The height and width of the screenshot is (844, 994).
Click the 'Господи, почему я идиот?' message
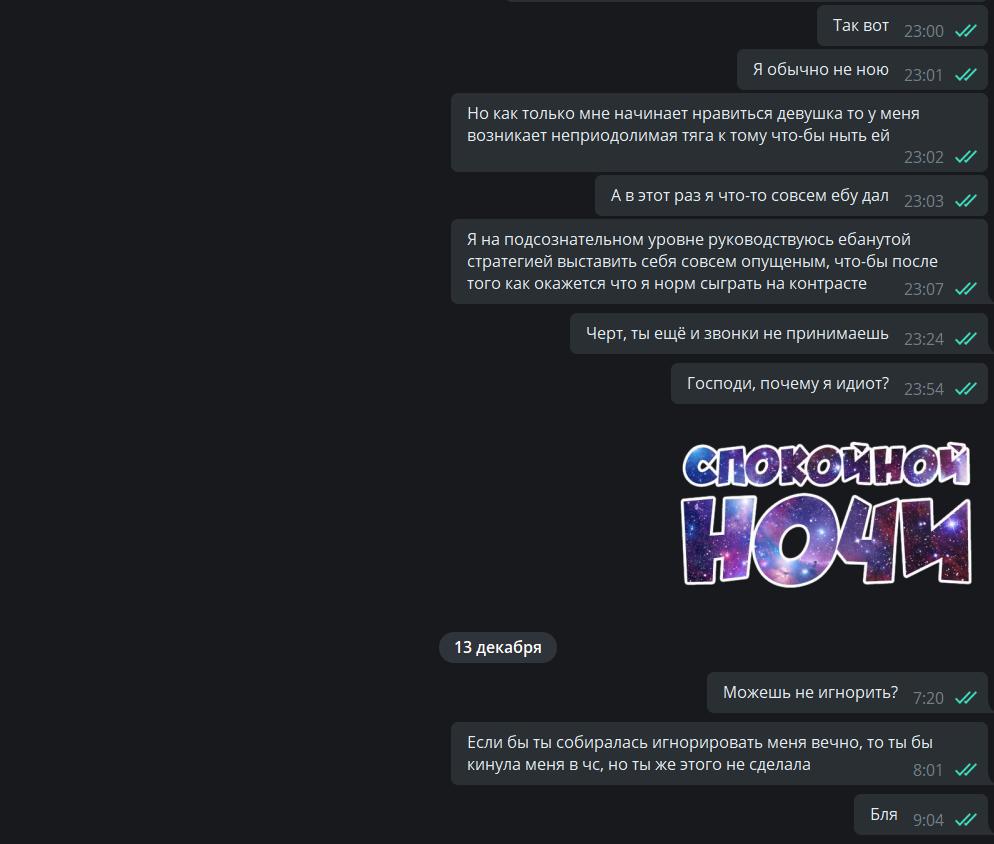coord(829,384)
